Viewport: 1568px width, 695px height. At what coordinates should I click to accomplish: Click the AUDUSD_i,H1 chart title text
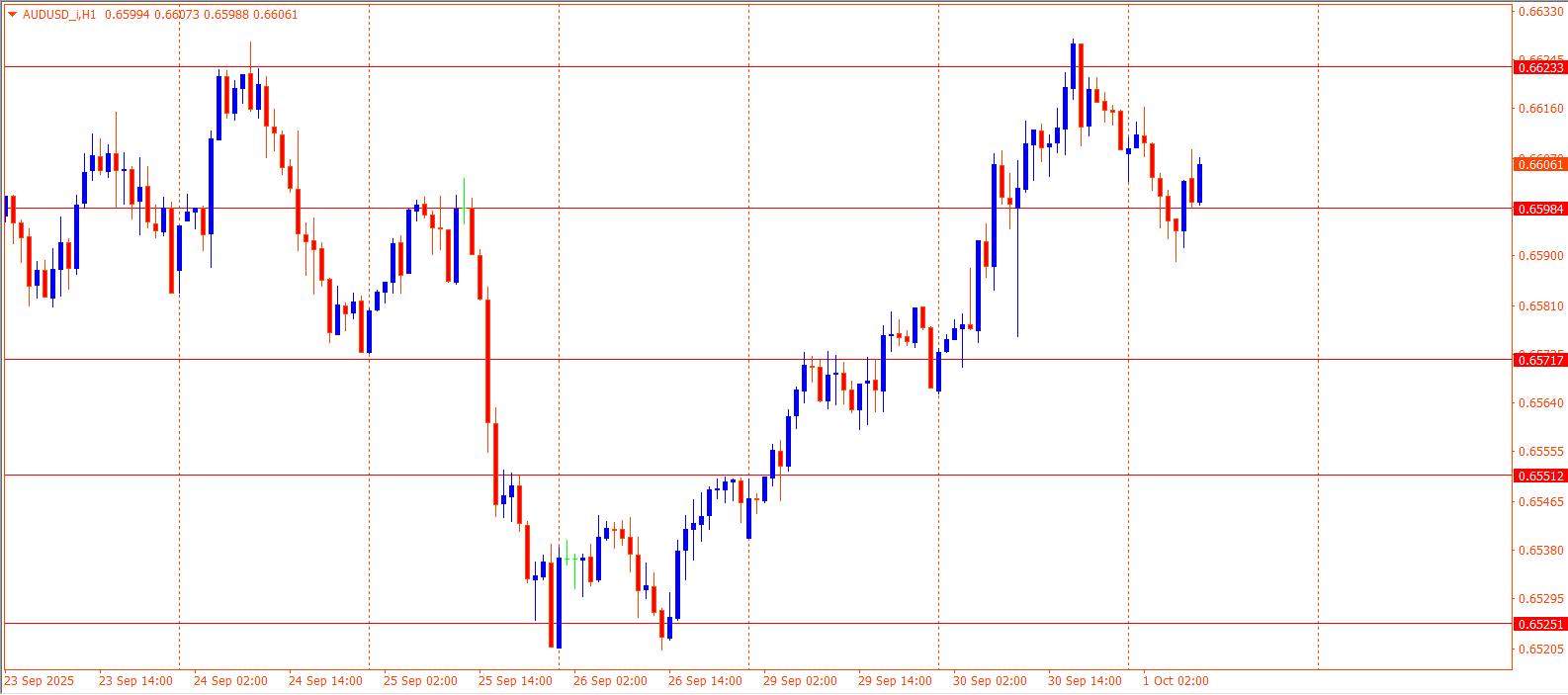coord(59,15)
